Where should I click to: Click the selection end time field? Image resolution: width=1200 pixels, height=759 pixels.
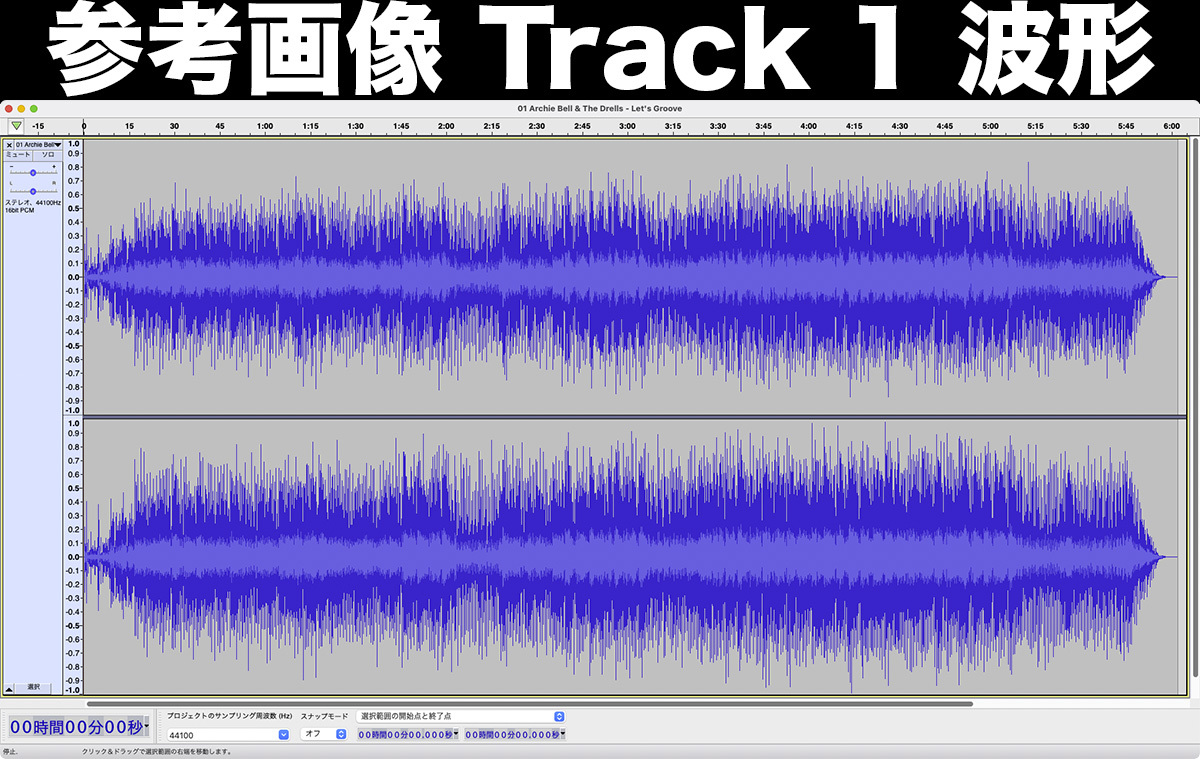(512, 734)
